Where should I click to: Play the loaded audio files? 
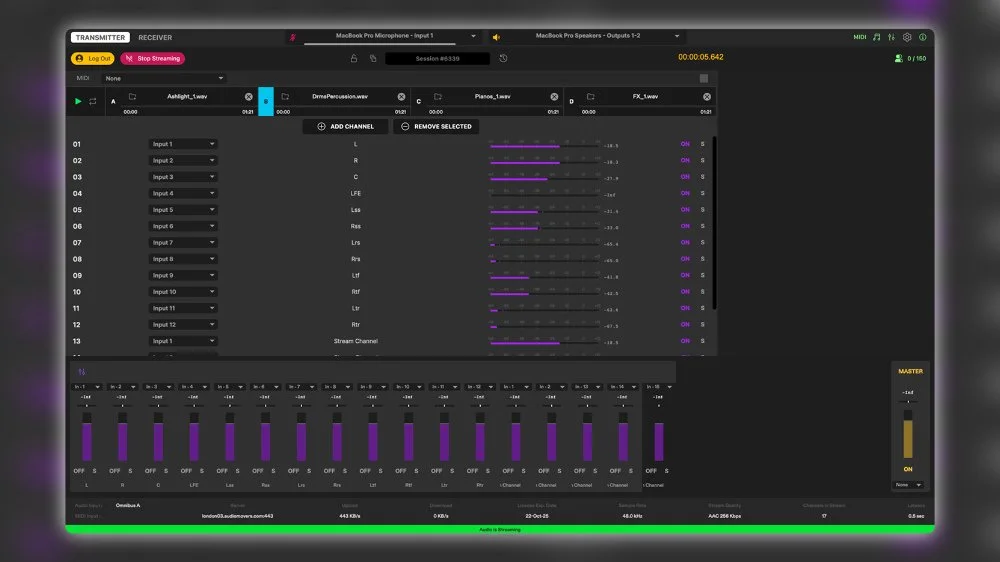(x=78, y=101)
